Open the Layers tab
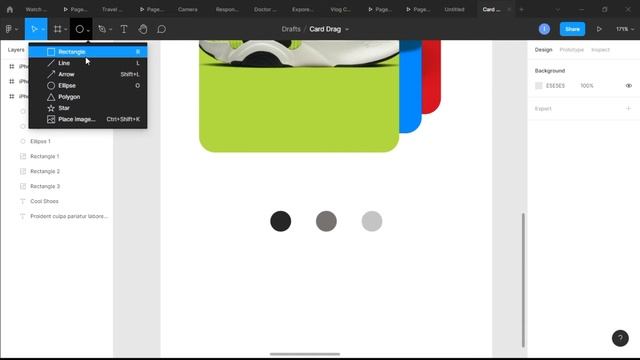 (16, 50)
